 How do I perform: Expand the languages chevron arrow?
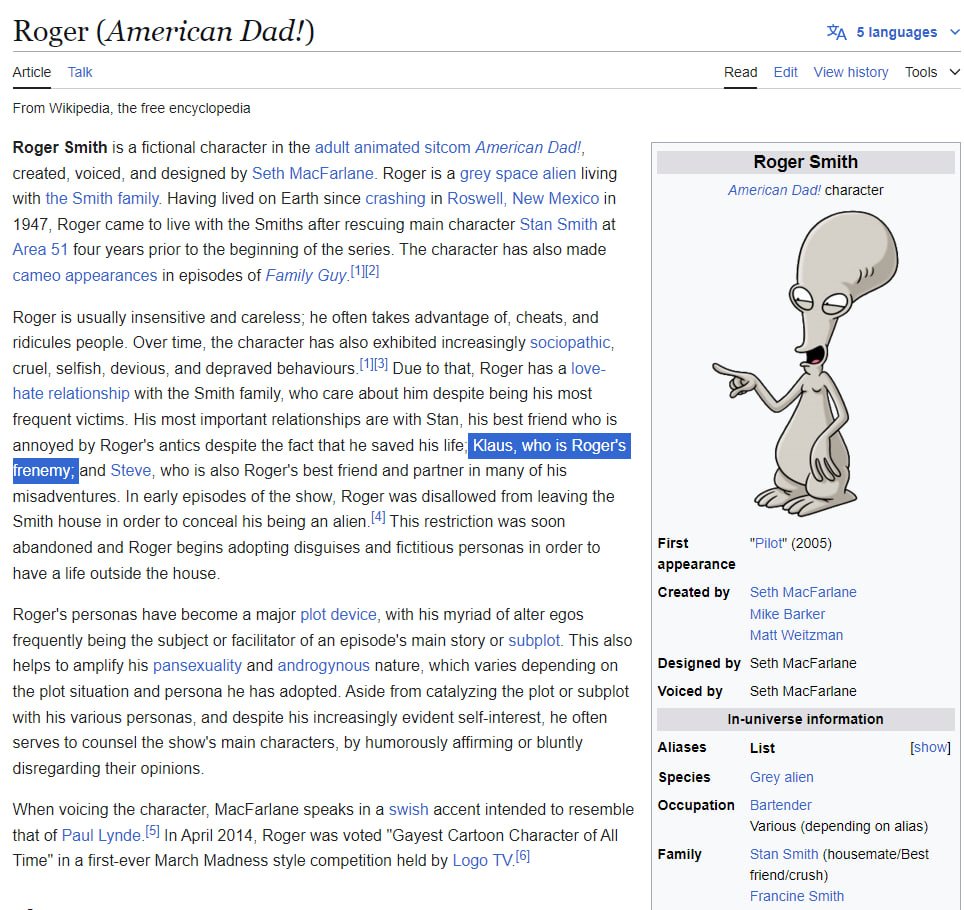point(955,32)
